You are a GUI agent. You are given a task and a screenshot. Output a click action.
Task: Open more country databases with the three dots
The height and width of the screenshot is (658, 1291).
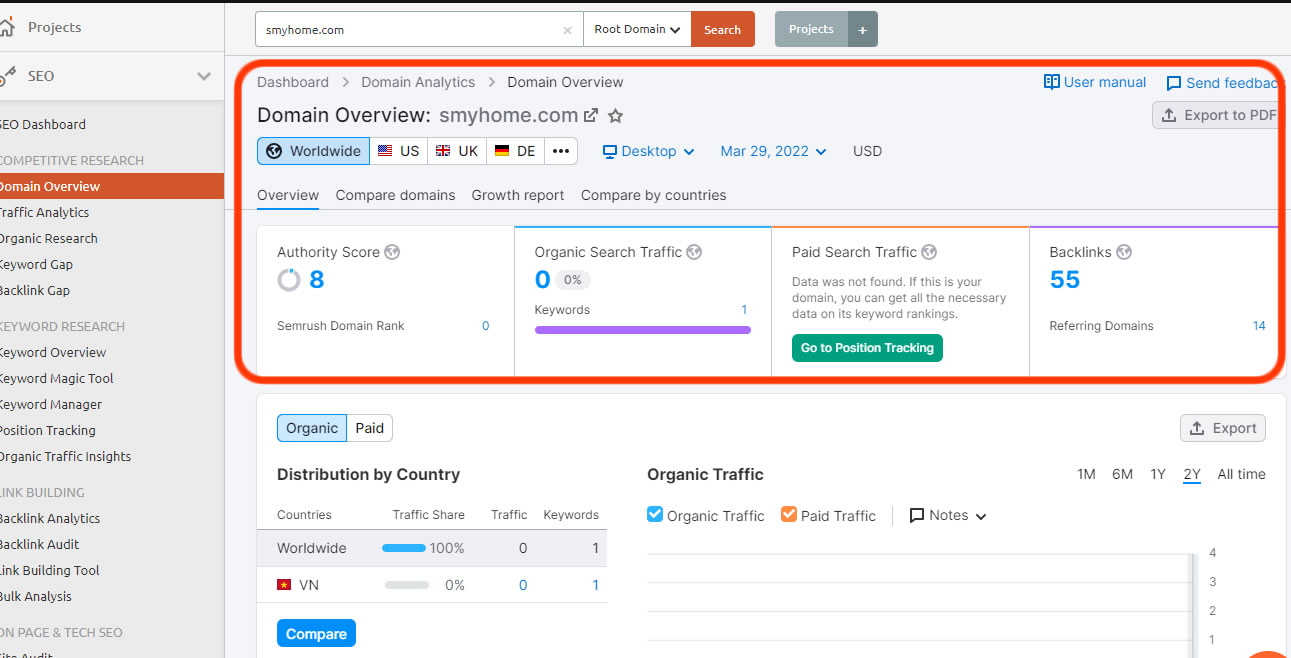point(560,151)
